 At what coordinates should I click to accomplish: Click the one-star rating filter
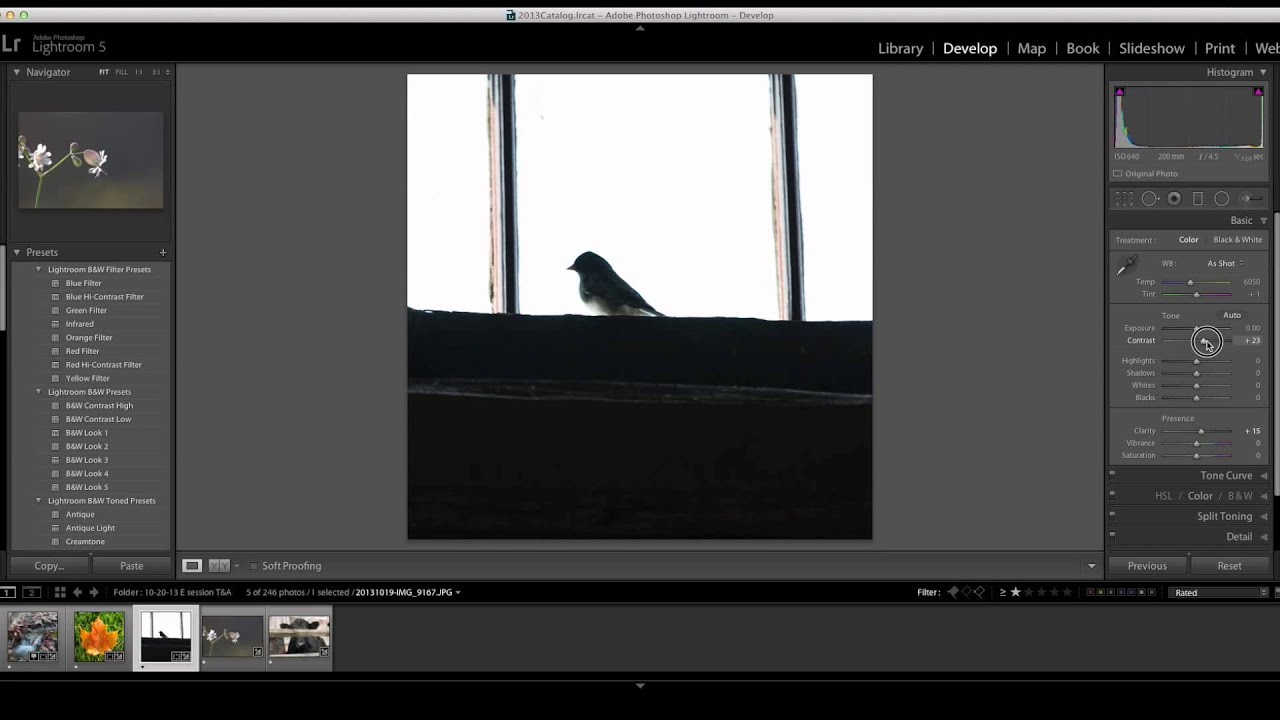[1016, 592]
